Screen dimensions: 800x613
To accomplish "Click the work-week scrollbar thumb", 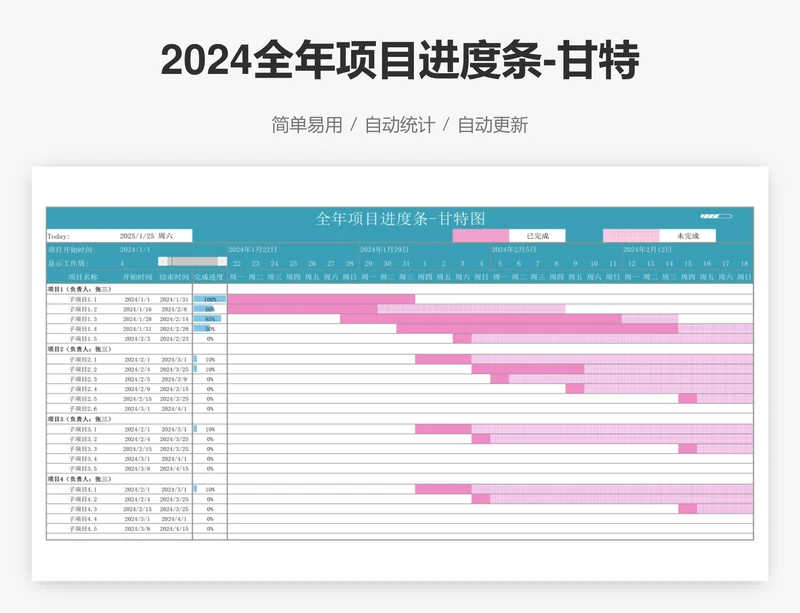I will tap(170, 262).
